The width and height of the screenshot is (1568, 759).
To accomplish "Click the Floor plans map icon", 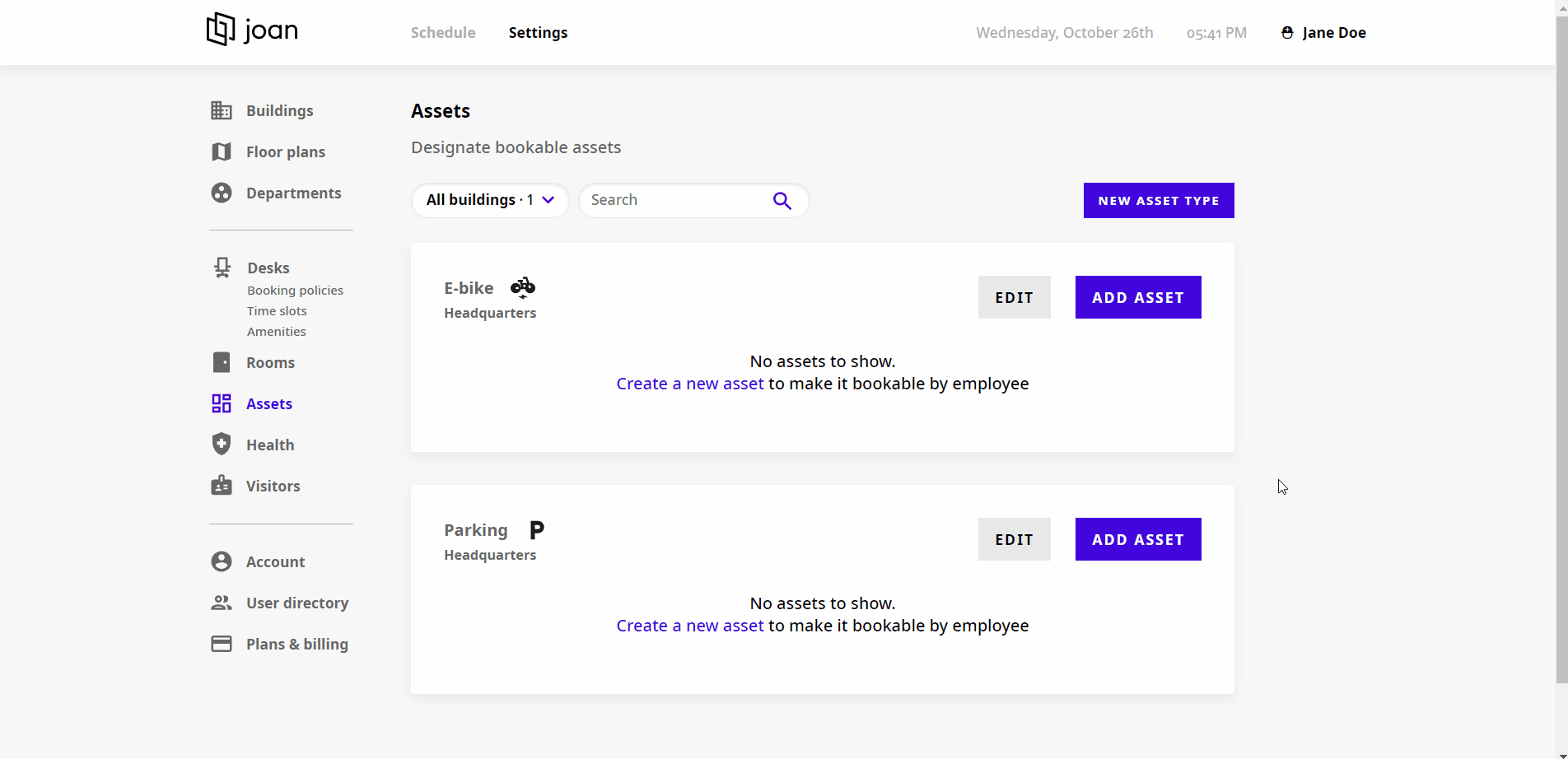I will pyautogui.click(x=221, y=151).
